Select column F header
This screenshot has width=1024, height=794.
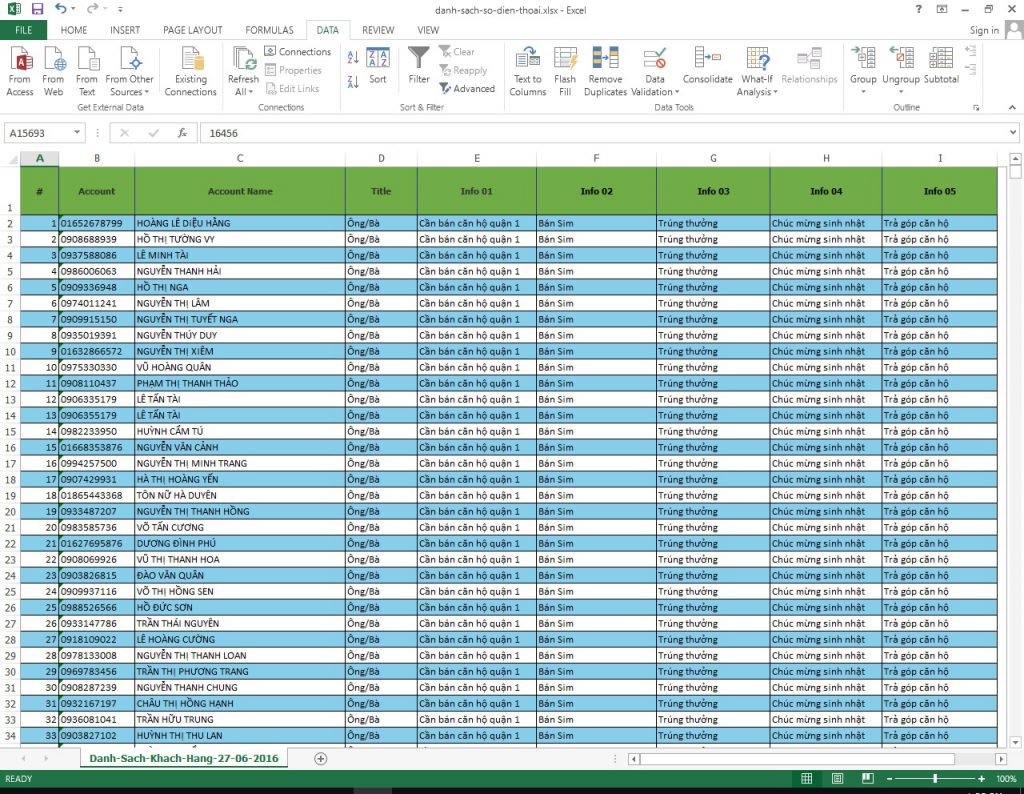(x=596, y=158)
